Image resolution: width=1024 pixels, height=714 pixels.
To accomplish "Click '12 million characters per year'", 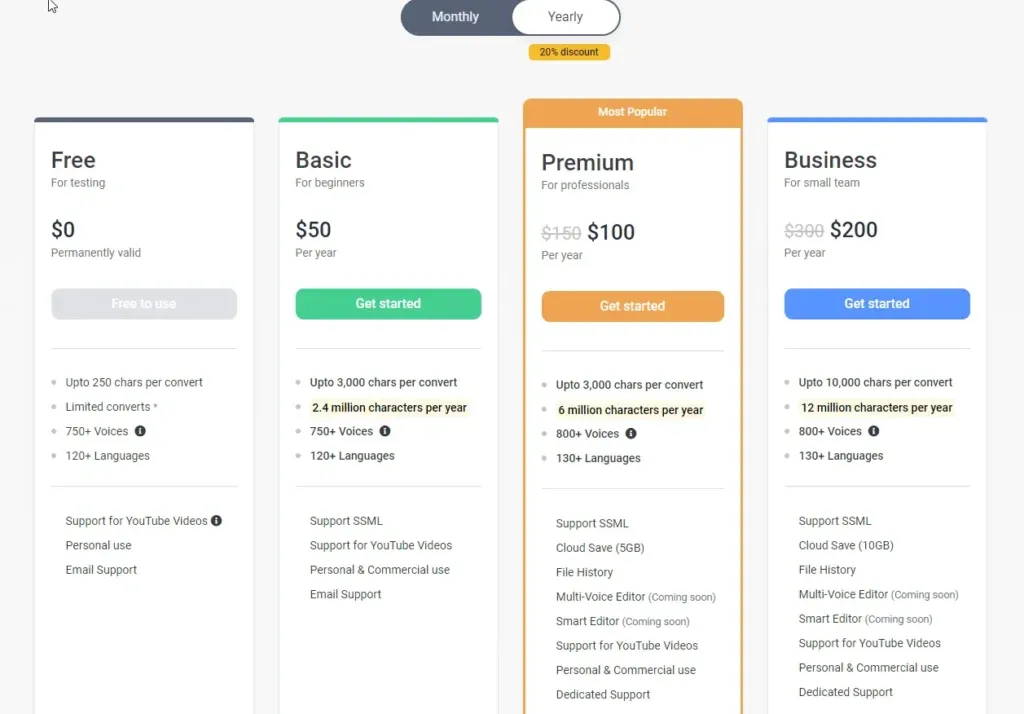I will pyautogui.click(x=876, y=408).
